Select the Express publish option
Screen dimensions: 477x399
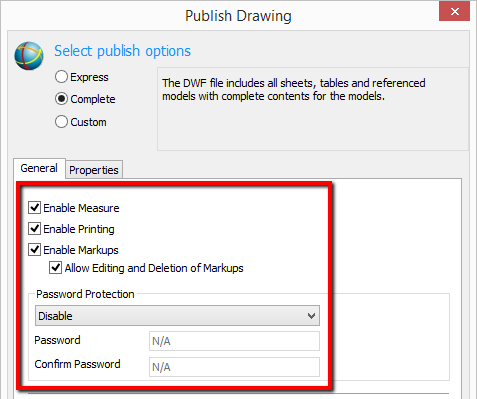tap(61, 77)
